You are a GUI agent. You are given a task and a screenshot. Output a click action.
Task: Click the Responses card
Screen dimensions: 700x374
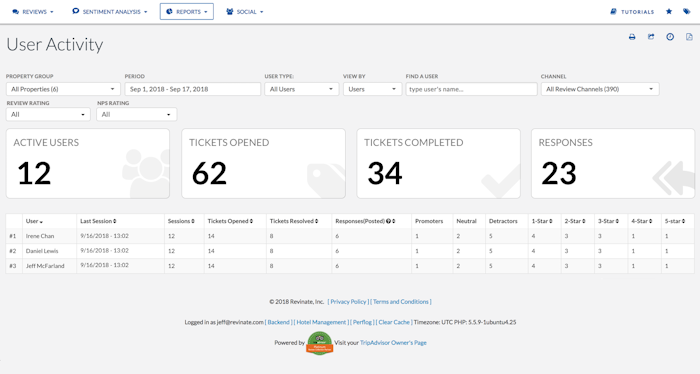(613, 164)
